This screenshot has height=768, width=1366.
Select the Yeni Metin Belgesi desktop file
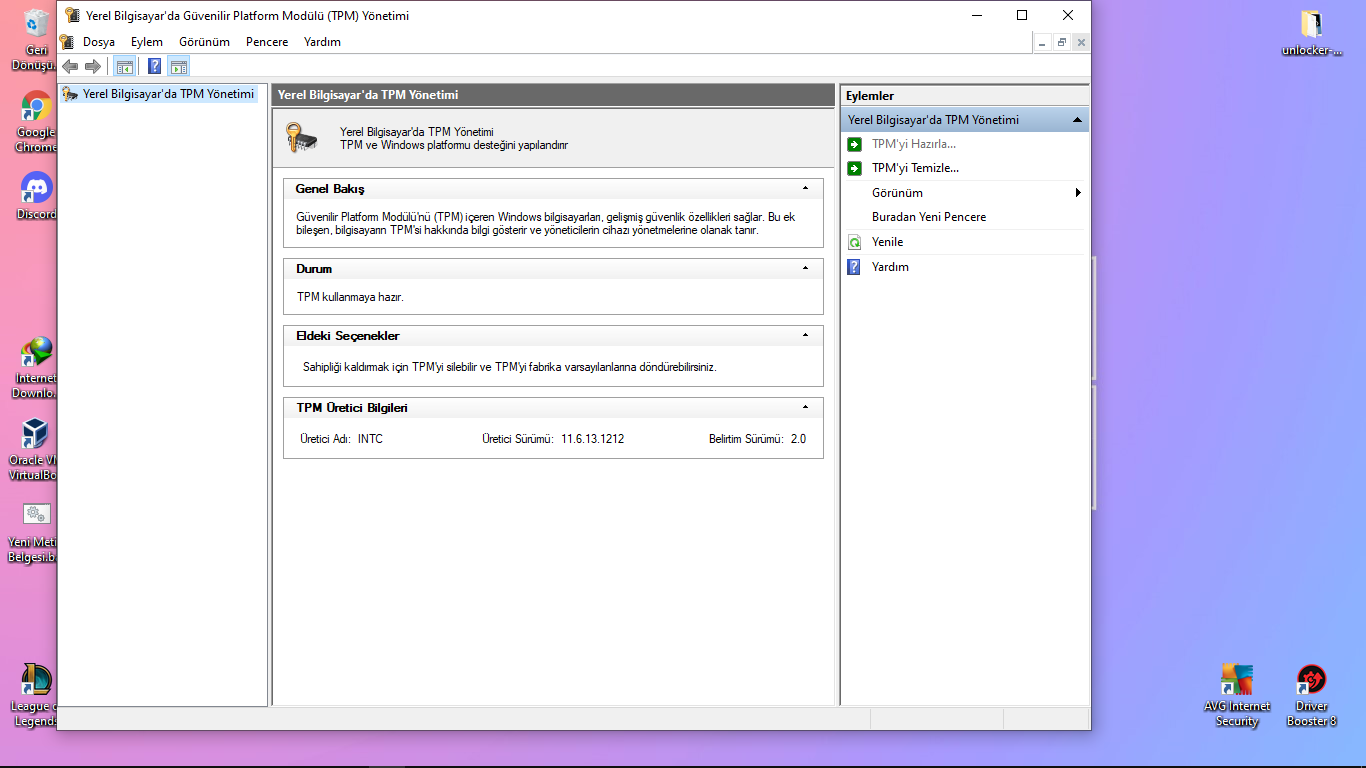37,532
